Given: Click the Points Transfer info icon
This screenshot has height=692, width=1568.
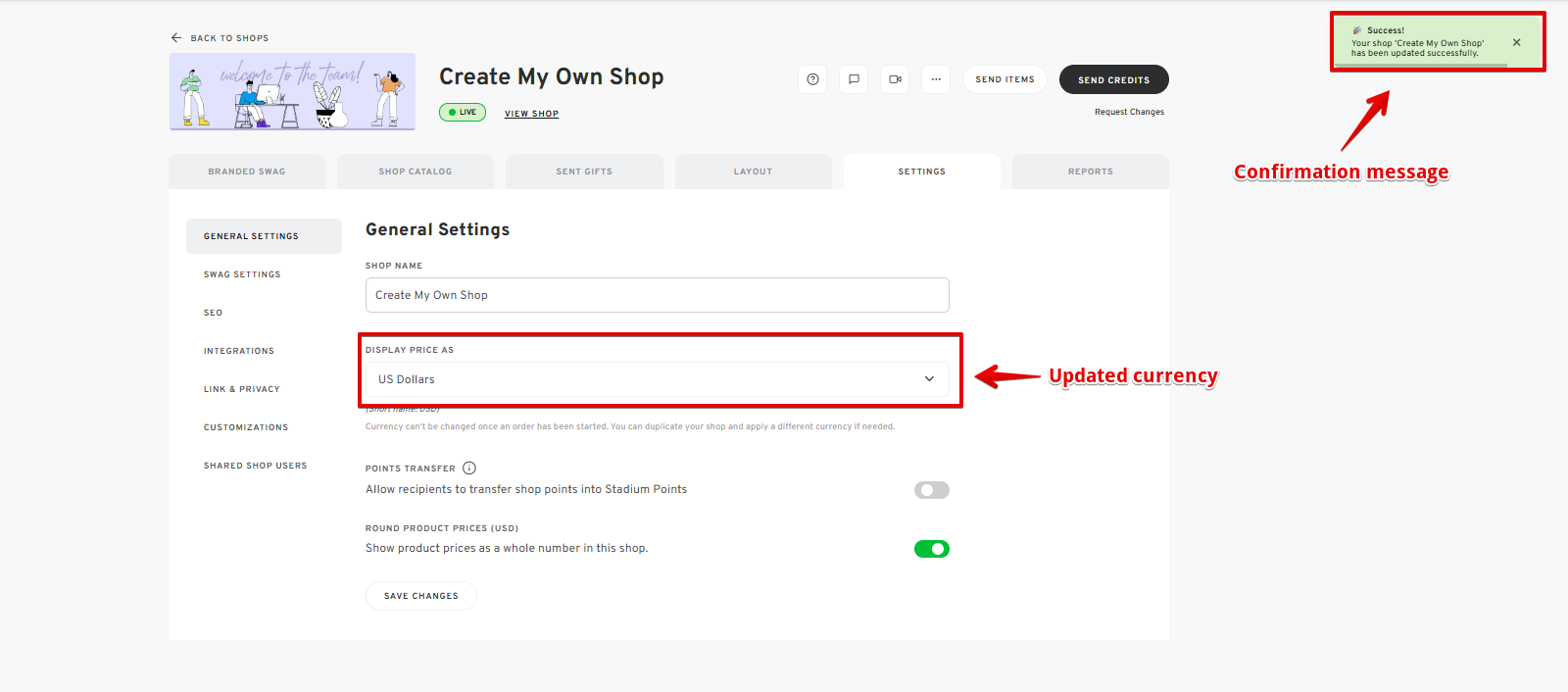Looking at the screenshot, I should coord(469,469).
